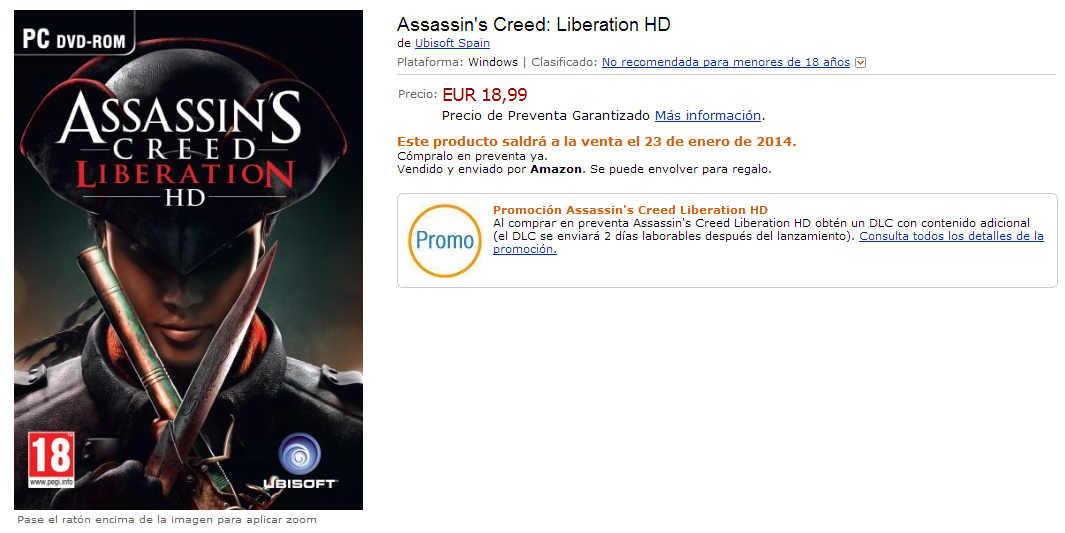Viewport: 1065px width, 533px height.
Task: Click the product title 'Assassin's Creed: Liberation HD'
Action: pyautogui.click(x=533, y=24)
